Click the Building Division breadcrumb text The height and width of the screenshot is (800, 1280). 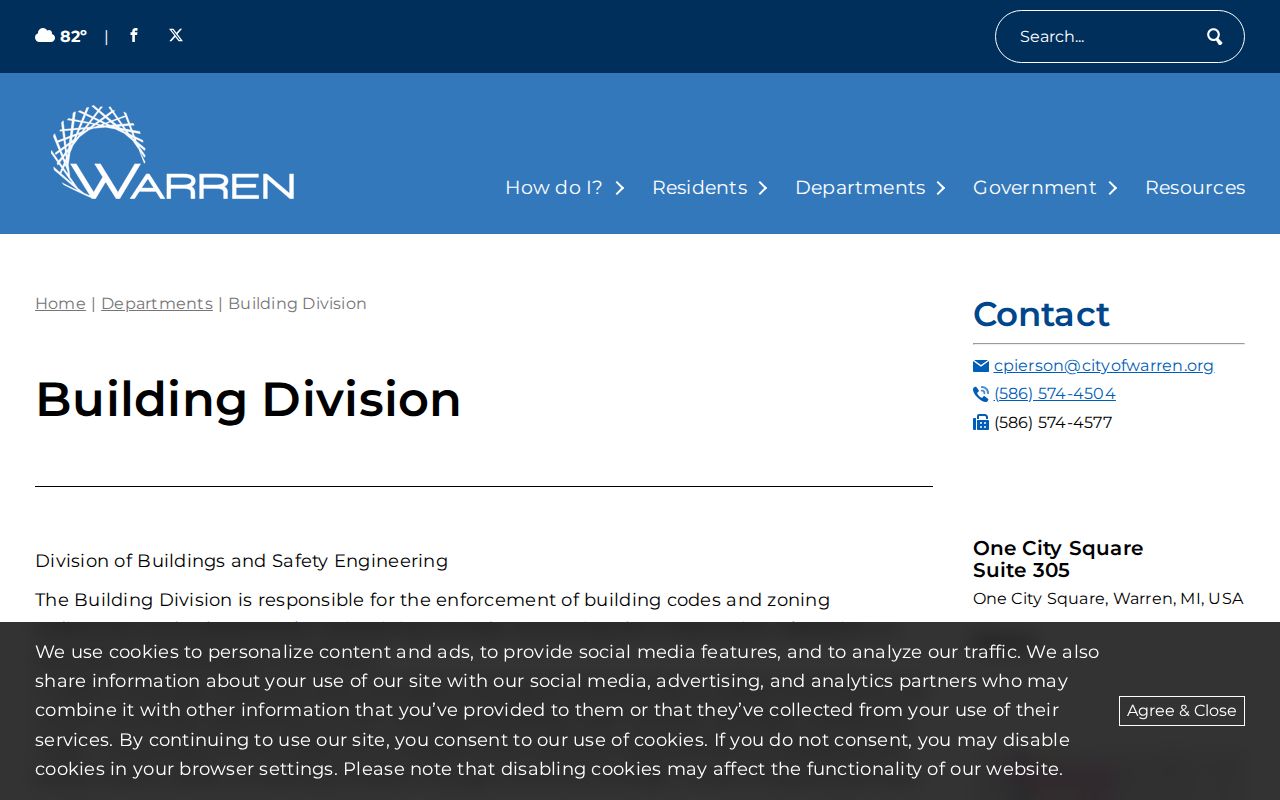297,304
